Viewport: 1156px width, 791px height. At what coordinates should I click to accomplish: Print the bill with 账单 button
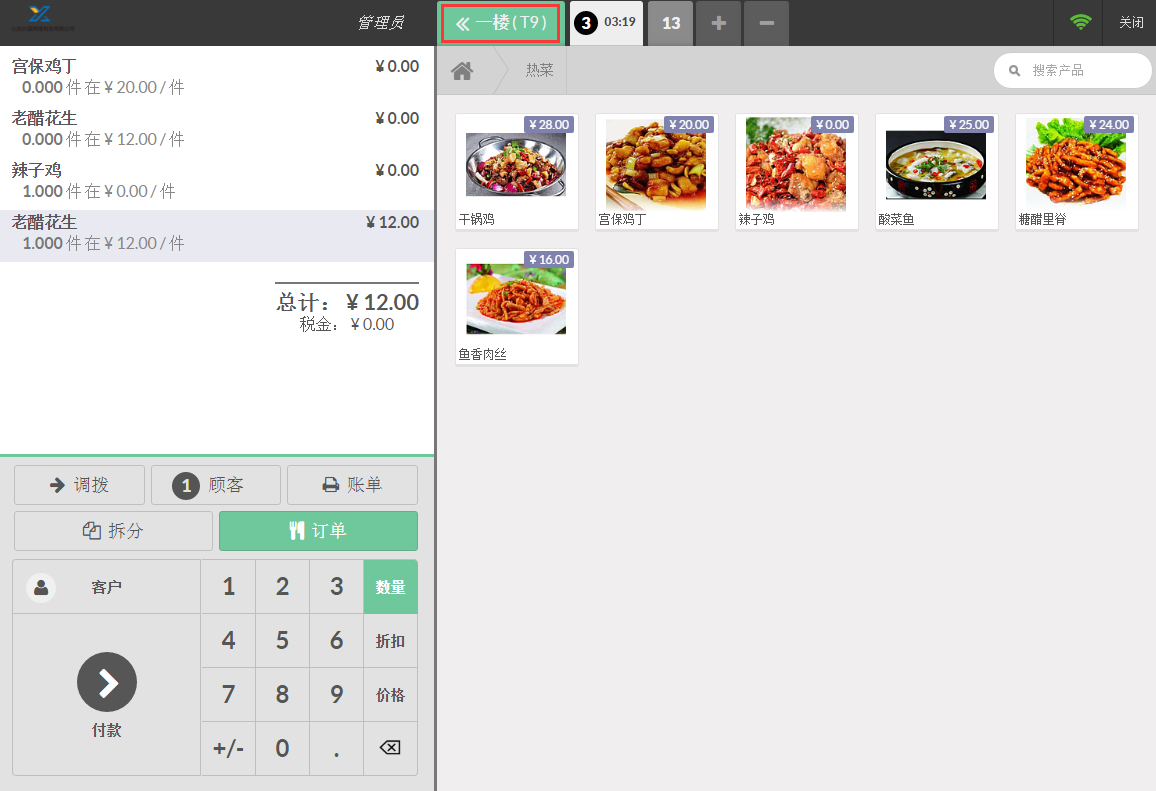pyautogui.click(x=352, y=485)
